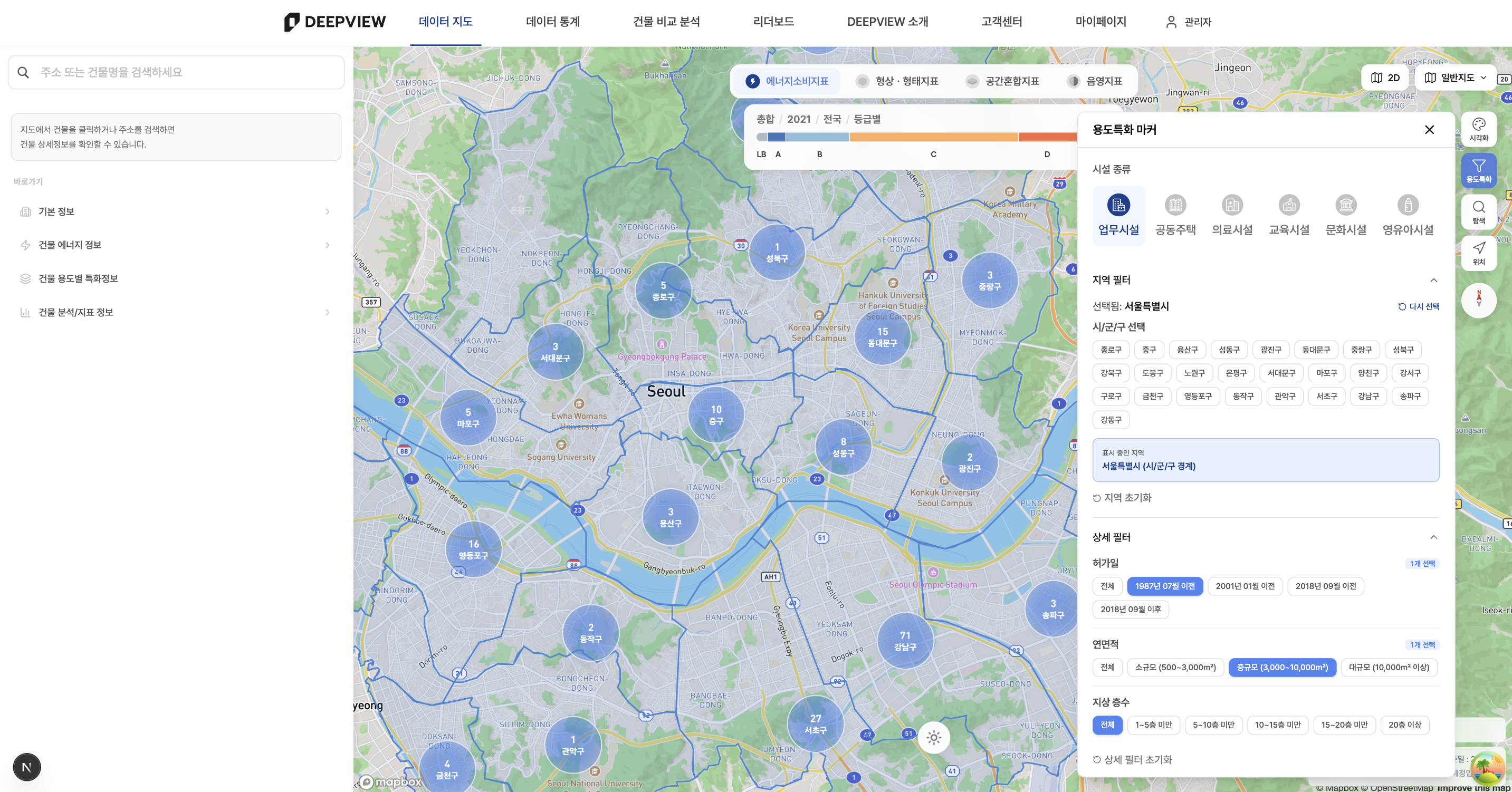
Task: Select the 송파구 district chip
Action: coord(1410,396)
